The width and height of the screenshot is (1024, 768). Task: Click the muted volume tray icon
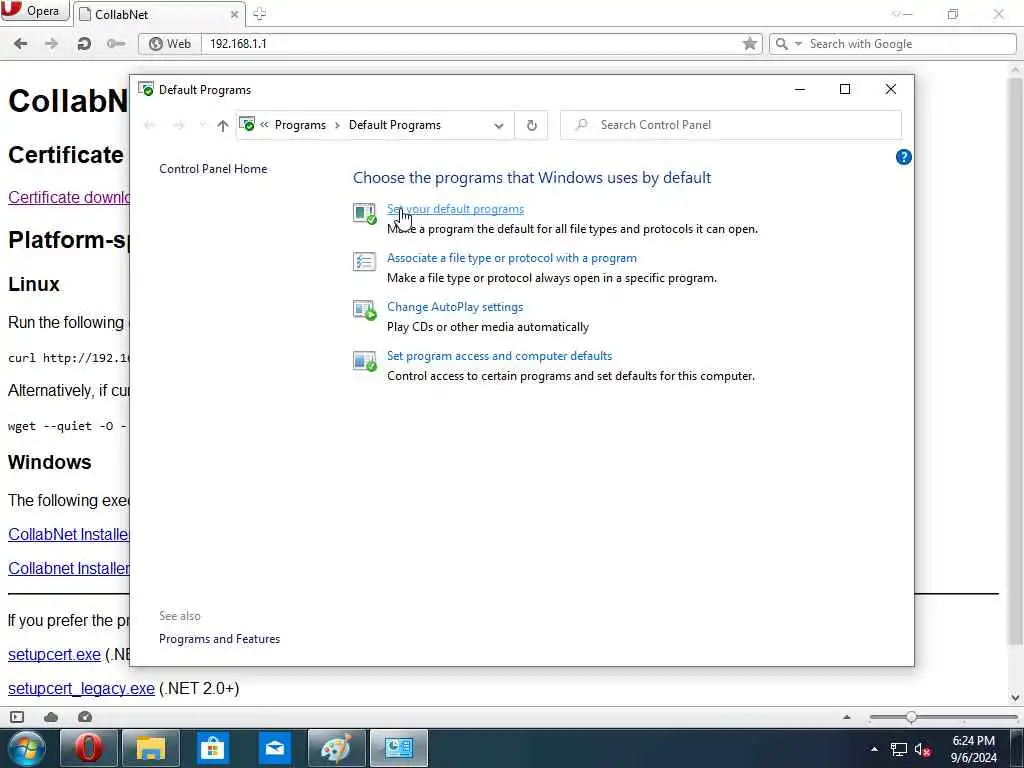[922, 750]
